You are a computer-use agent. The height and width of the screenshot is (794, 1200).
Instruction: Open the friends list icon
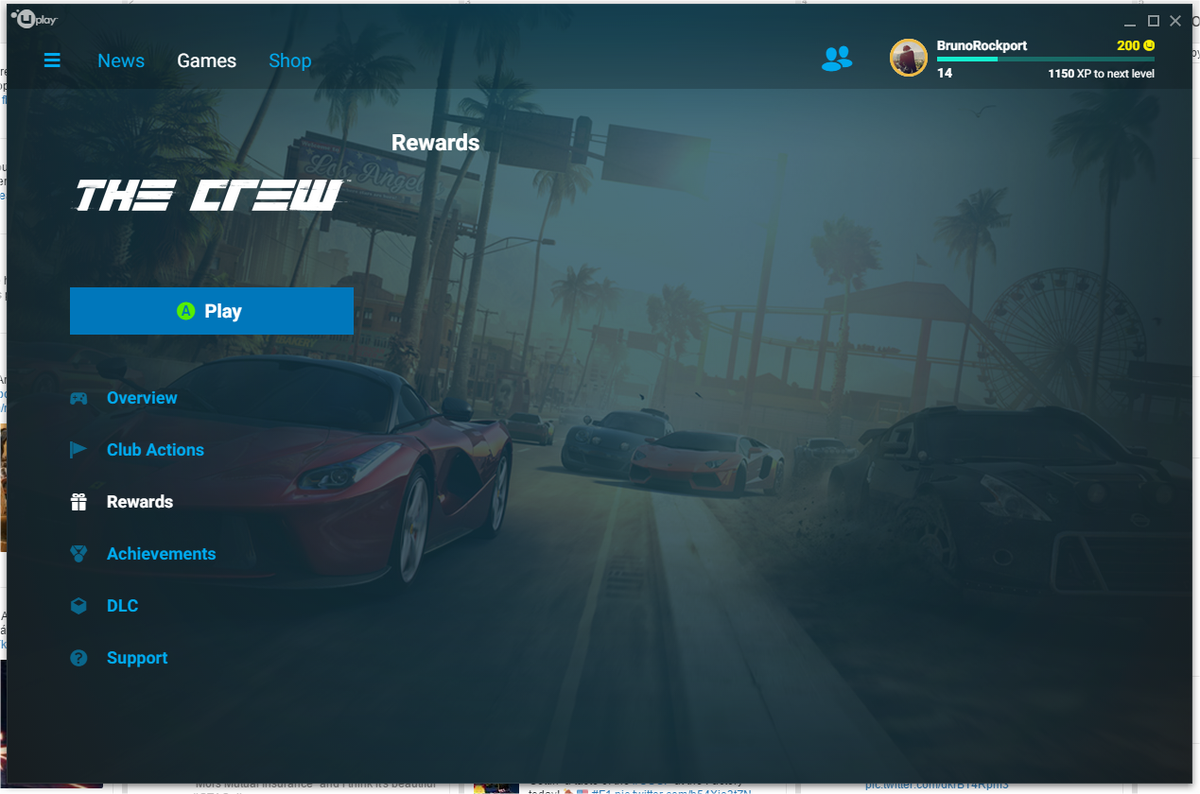click(836, 59)
